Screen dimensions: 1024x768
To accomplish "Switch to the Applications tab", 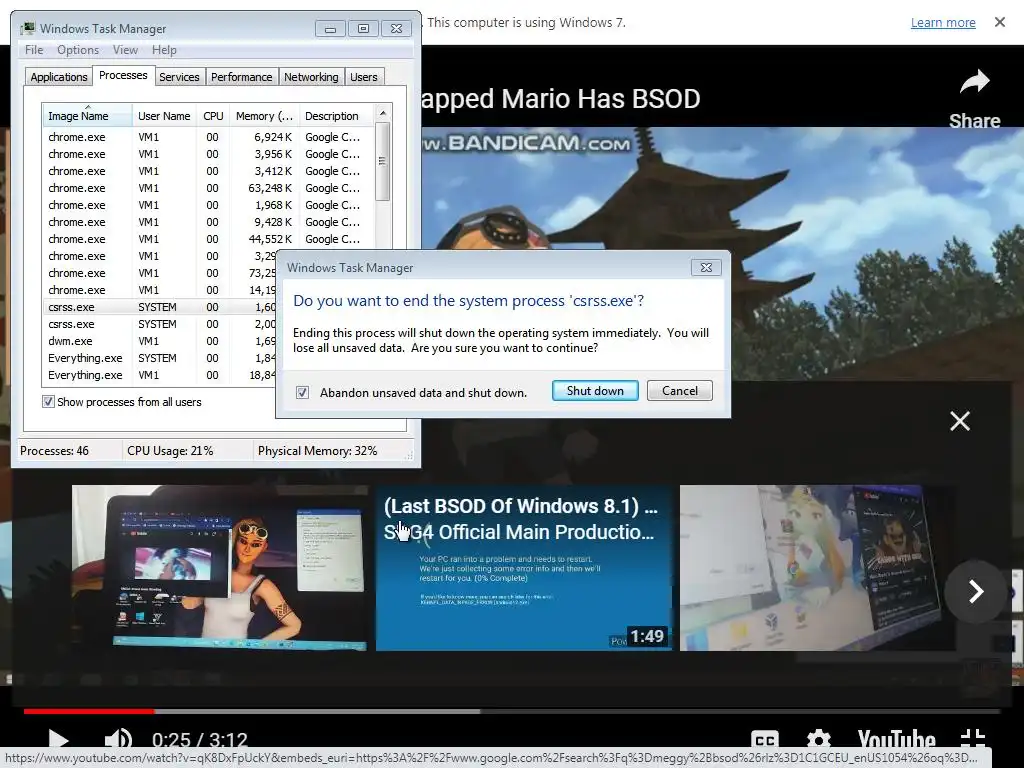I will point(59,77).
